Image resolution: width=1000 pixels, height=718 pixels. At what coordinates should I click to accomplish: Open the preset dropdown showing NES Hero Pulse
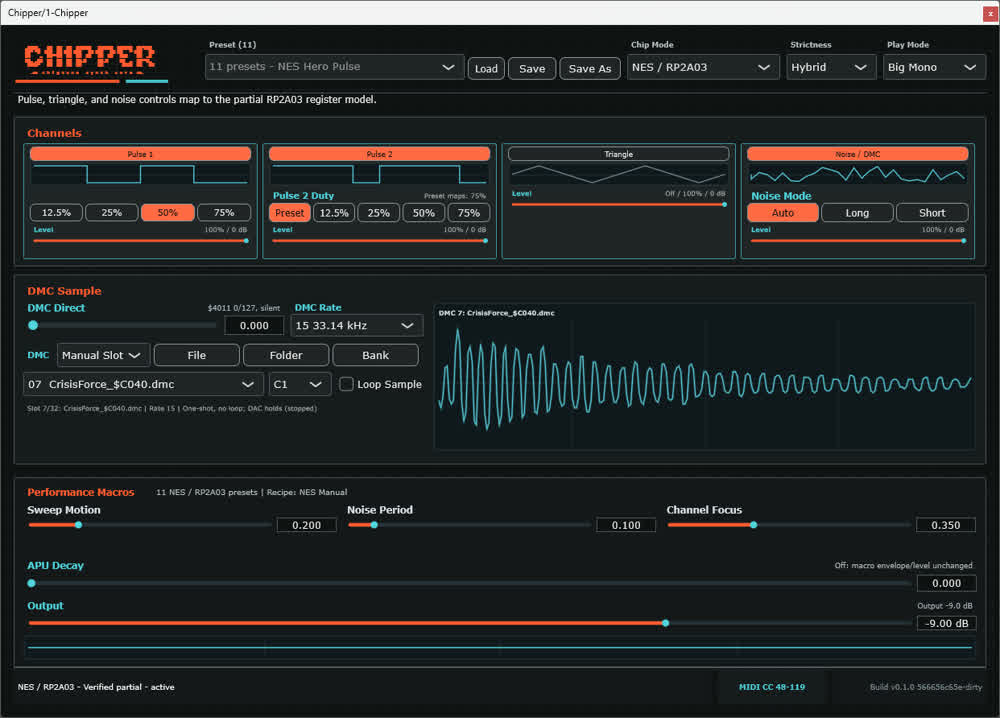click(334, 67)
